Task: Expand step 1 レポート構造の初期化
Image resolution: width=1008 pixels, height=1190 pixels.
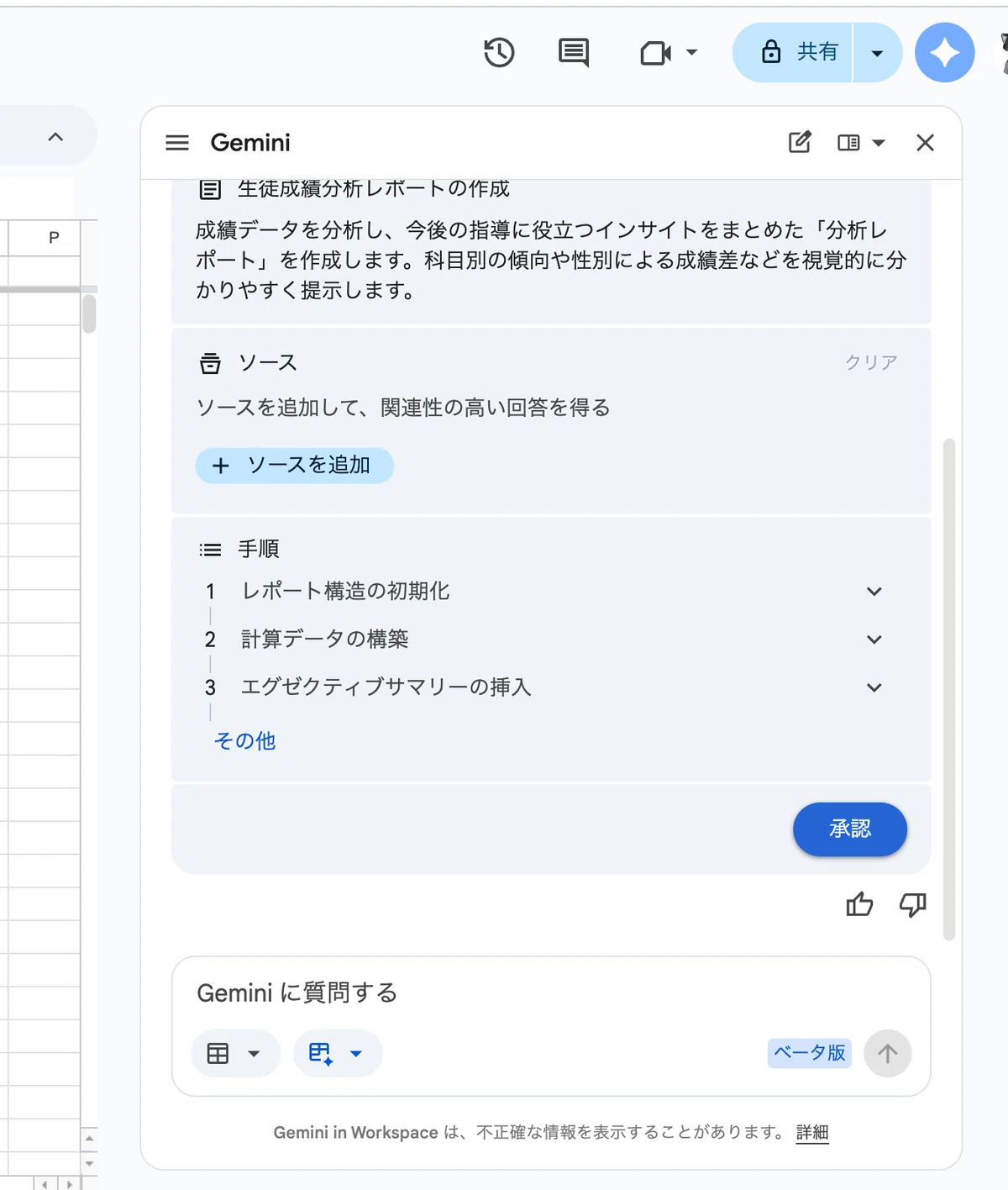Action: pos(874,592)
